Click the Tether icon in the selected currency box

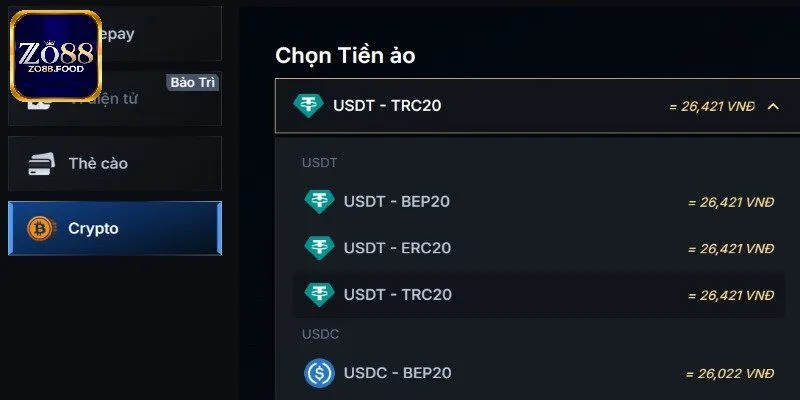308,105
